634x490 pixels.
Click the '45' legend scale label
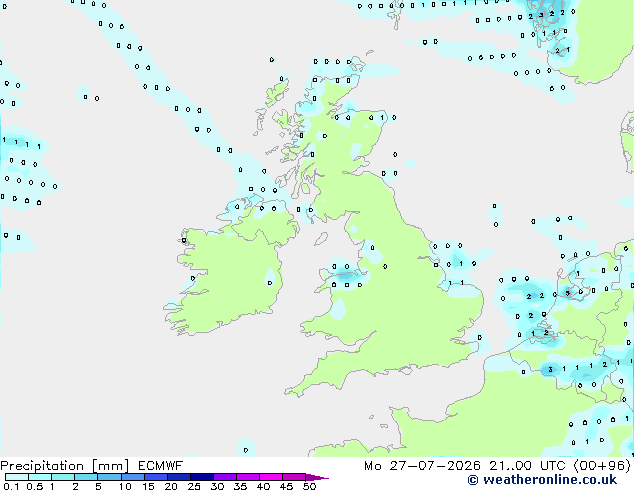coord(286,486)
